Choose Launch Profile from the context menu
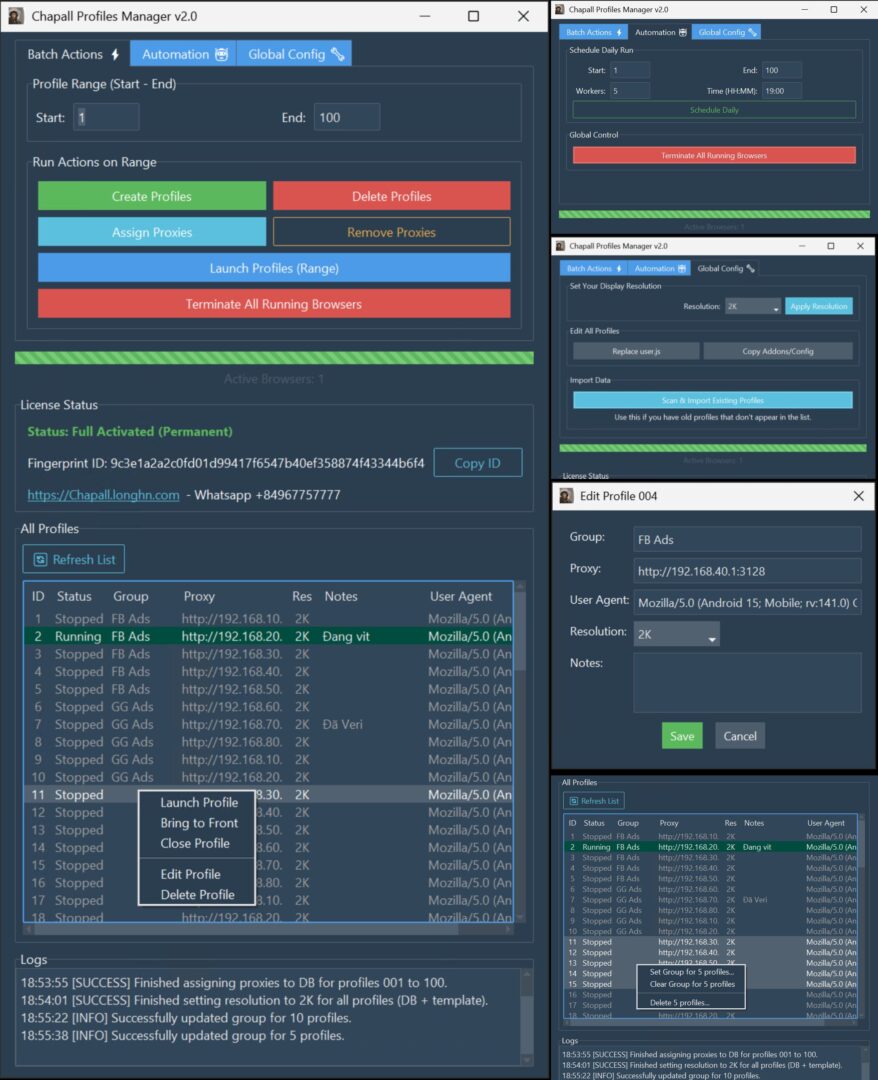 [199, 802]
